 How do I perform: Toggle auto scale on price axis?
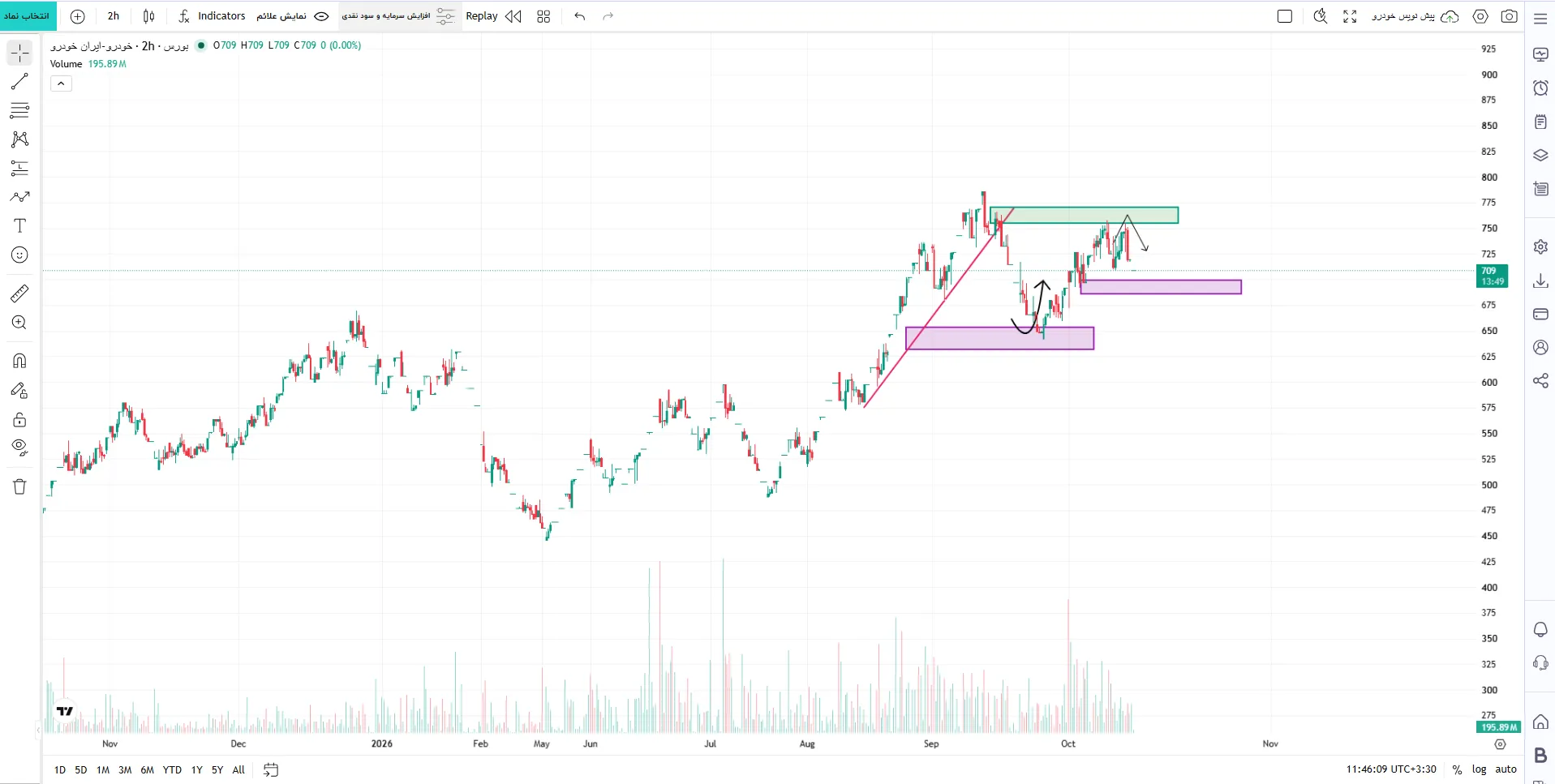point(1506,769)
